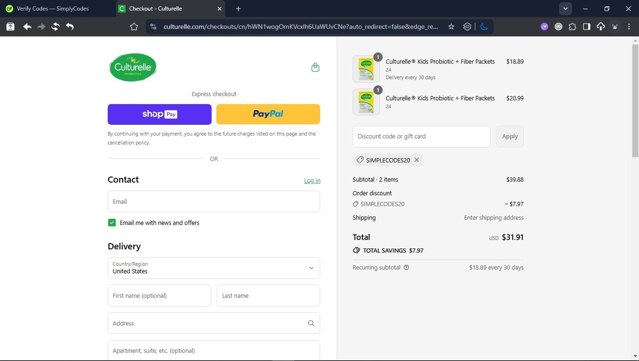This screenshot has width=639, height=361.
Task: Open the tab search dropdown arrow
Action: click(565, 9)
